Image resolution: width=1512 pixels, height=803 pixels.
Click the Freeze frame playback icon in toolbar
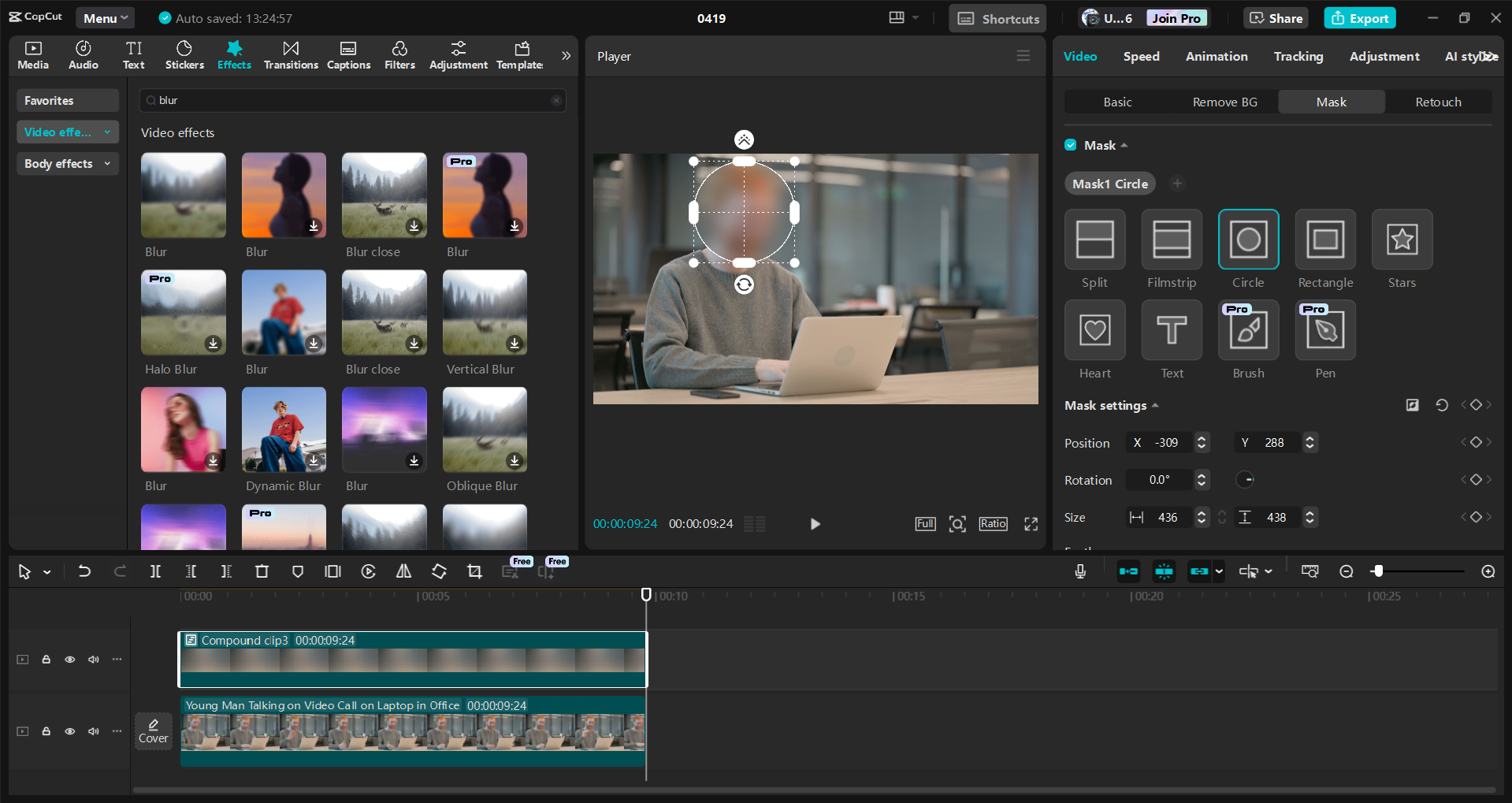click(x=368, y=571)
